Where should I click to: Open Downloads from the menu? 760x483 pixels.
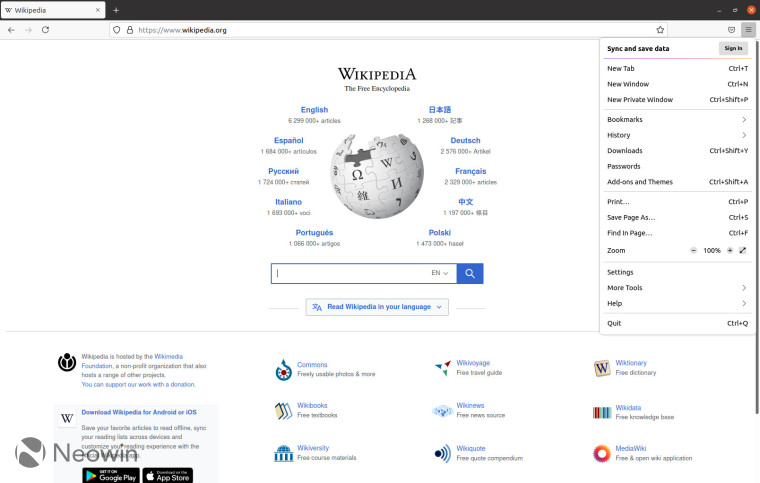click(677, 151)
